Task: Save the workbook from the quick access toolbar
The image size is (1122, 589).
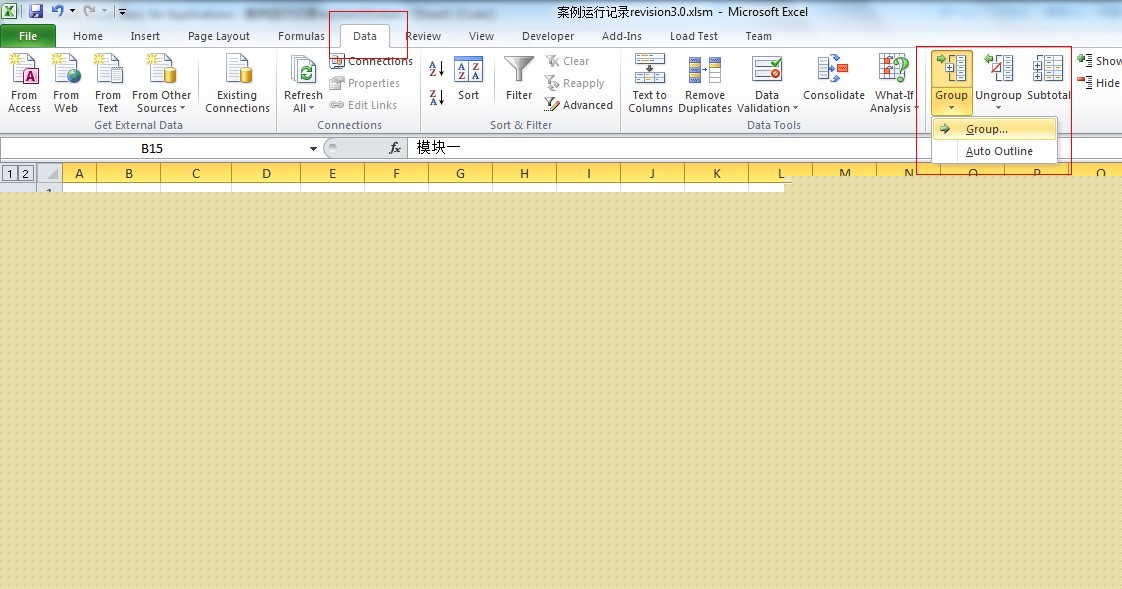Action: pos(36,11)
